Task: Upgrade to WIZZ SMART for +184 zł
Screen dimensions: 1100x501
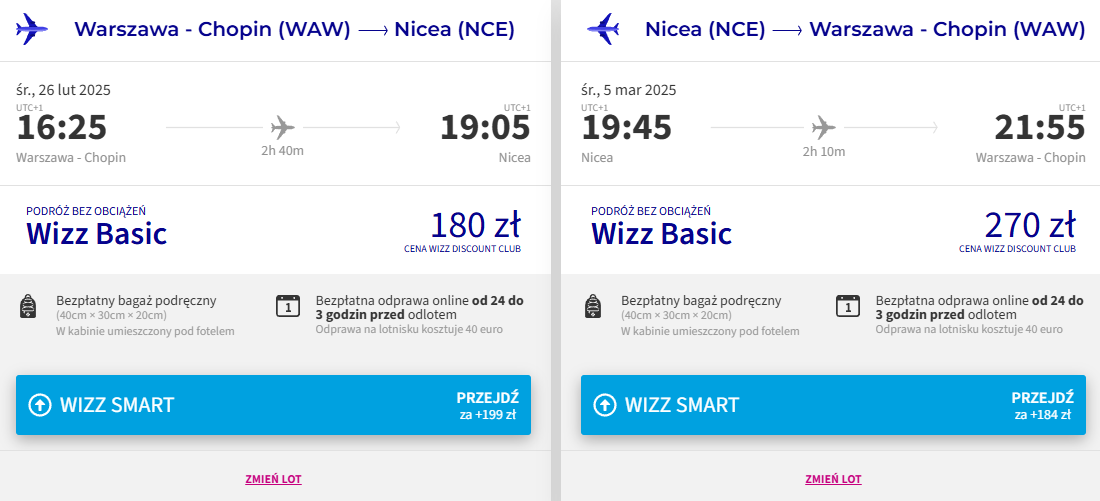Action: point(833,405)
